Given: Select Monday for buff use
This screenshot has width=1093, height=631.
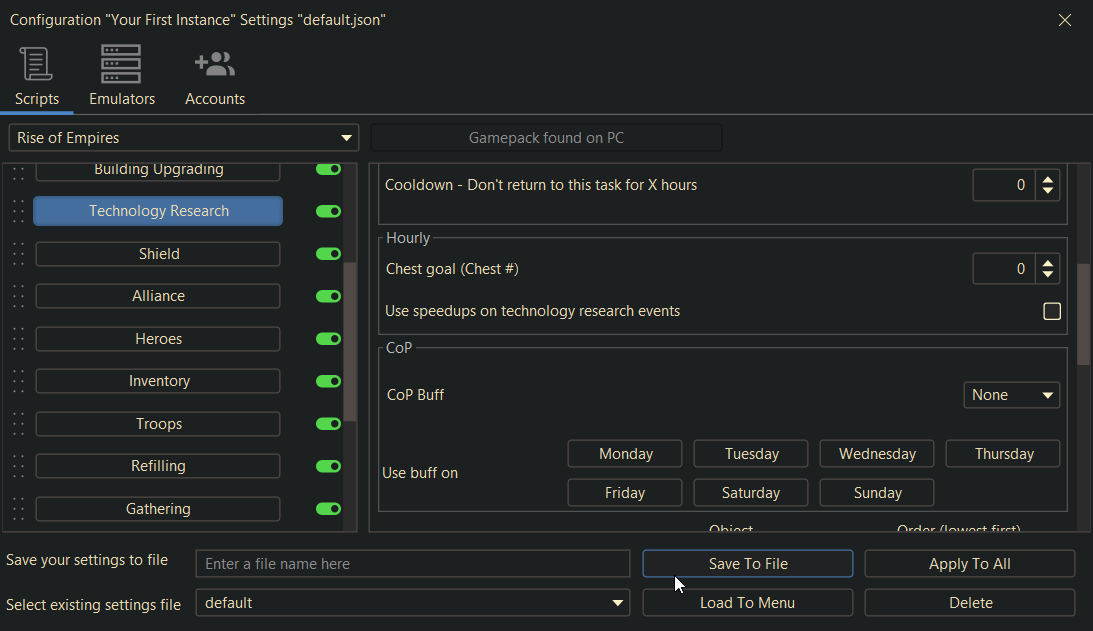Looking at the screenshot, I should click(625, 454).
